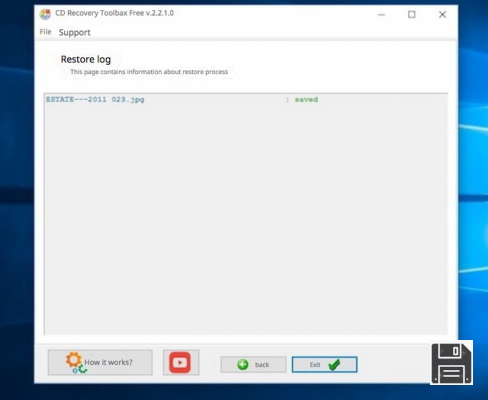Click the Exit button label
This screenshot has height=400, width=488.
pos(315,365)
